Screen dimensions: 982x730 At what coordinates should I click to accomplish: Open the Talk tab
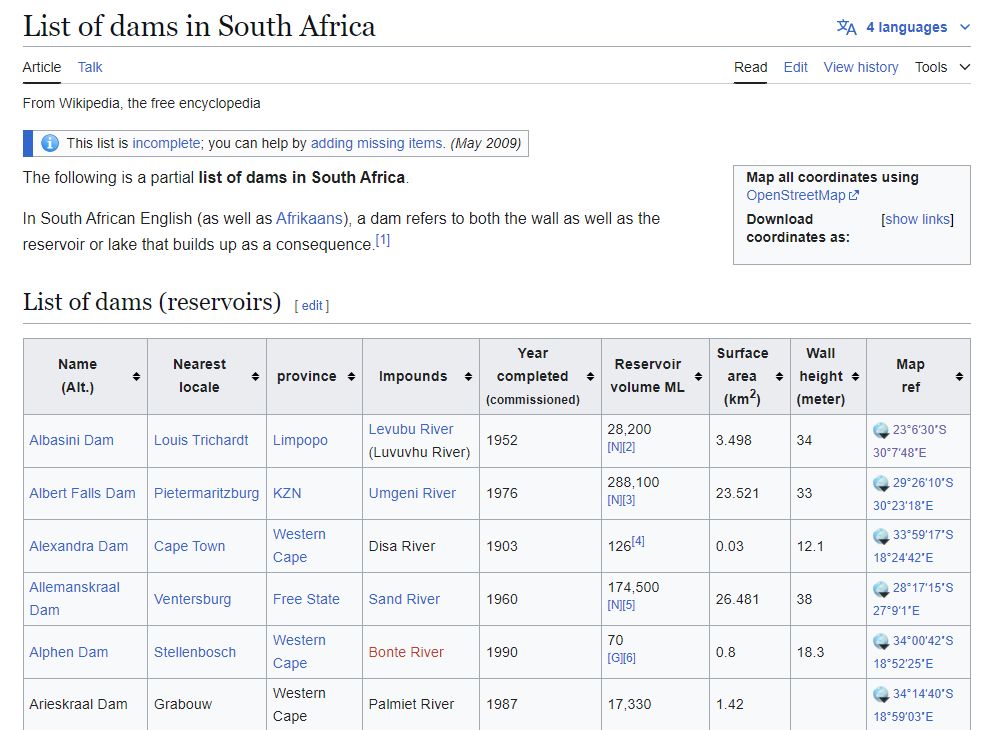[x=90, y=67]
